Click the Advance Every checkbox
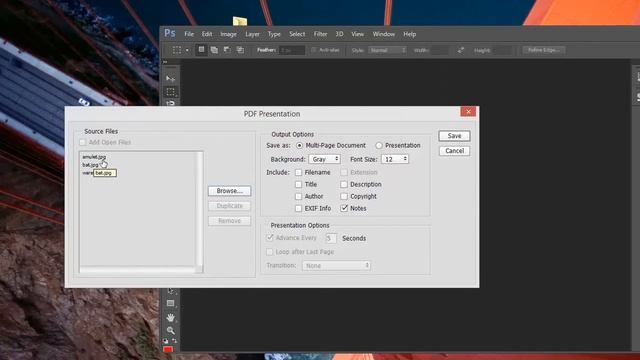The width and height of the screenshot is (640, 360). (x=269, y=238)
